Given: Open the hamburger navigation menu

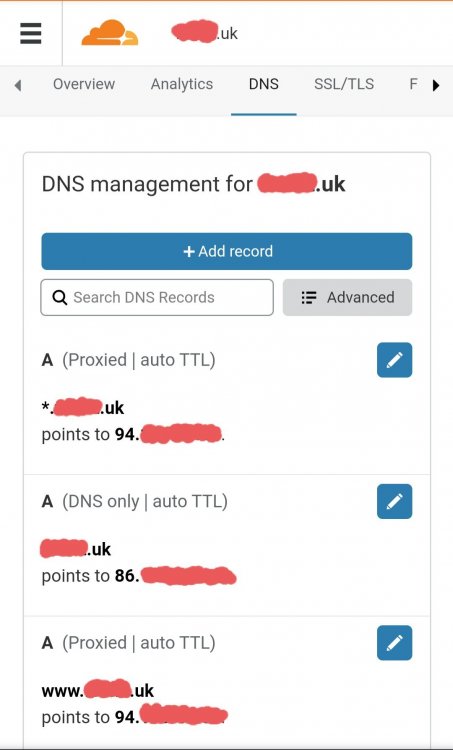Looking at the screenshot, I should point(31,33).
